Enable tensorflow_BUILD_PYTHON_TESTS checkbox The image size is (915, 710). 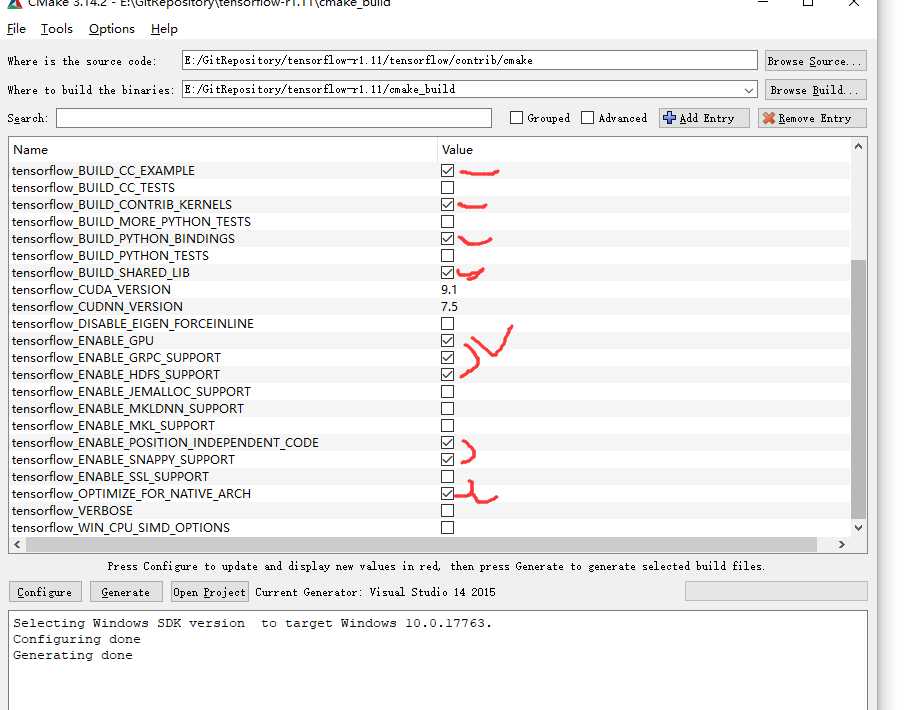448,256
